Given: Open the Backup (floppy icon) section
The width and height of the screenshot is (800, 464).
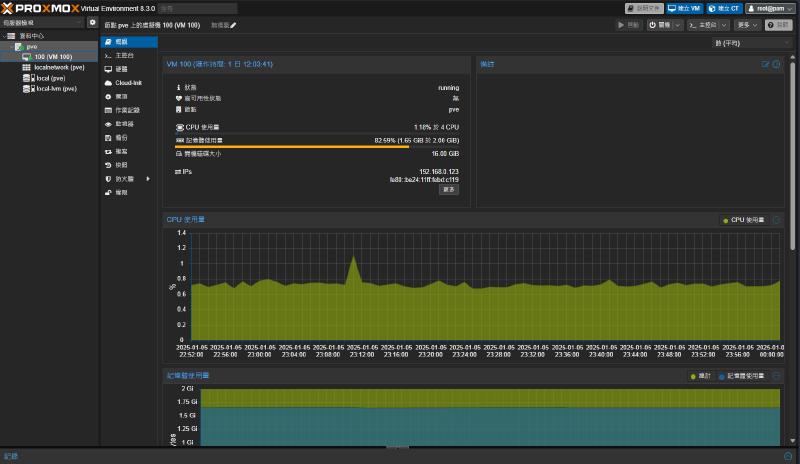Looking at the screenshot, I should [x=129, y=138].
